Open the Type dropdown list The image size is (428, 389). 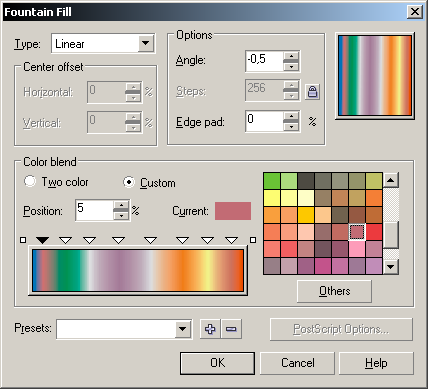click(146, 43)
